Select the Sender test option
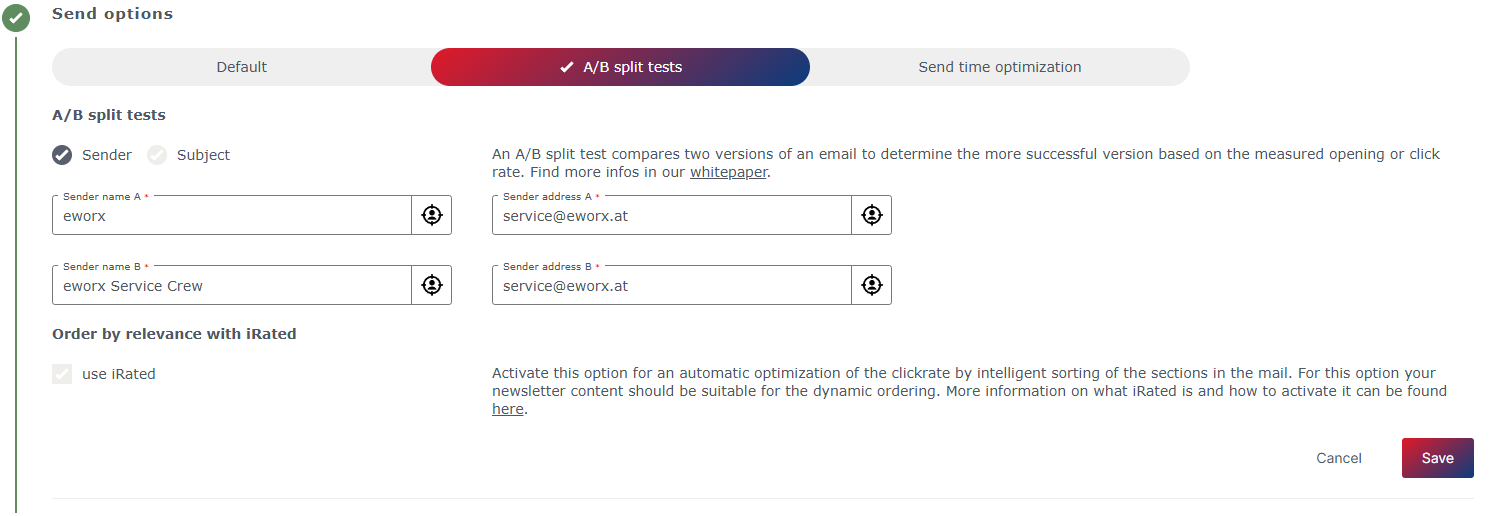1493x516 pixels. click(x=63, y=155)
